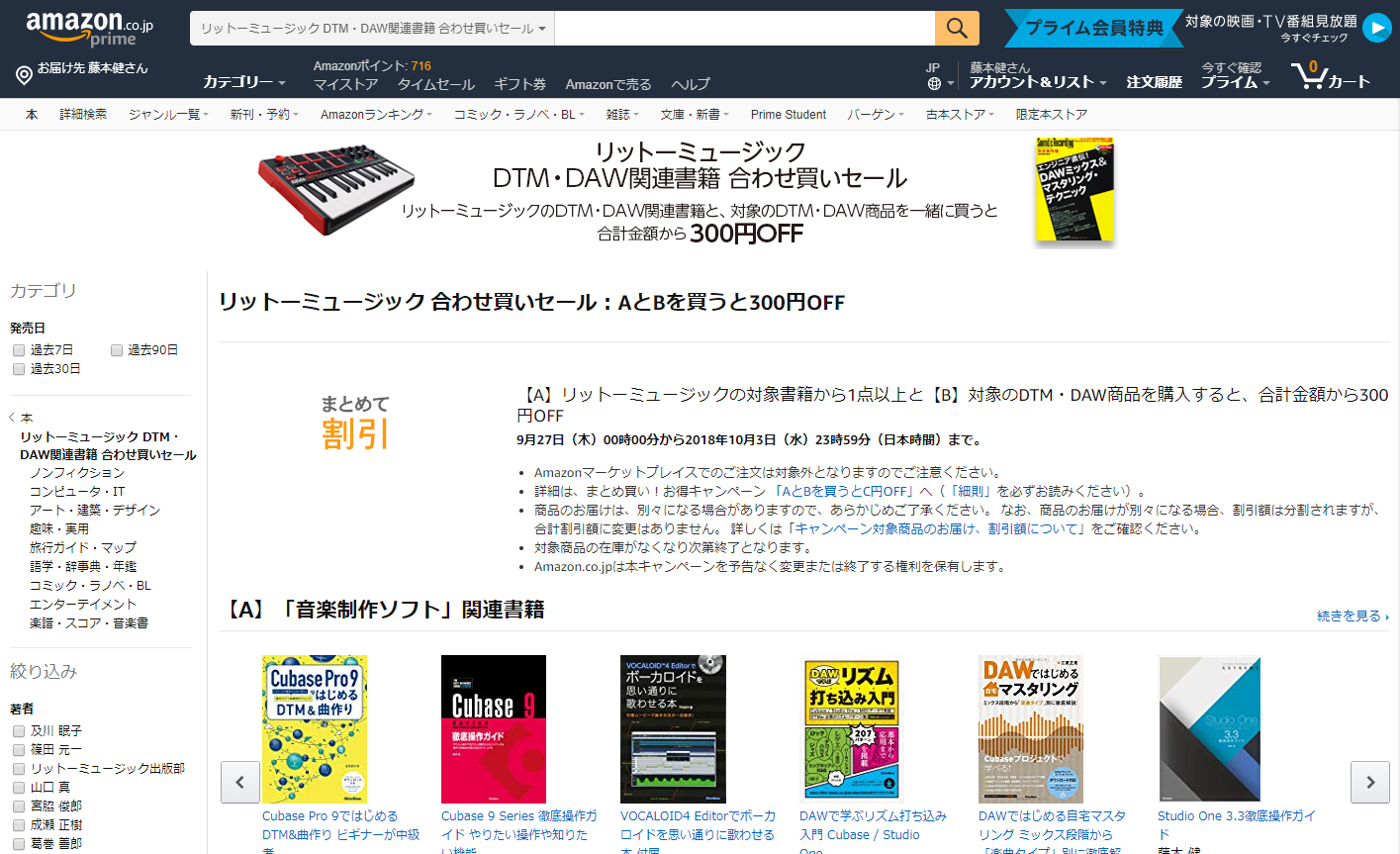Click into the search text field

pyautogui.click(x=745, y=29)
